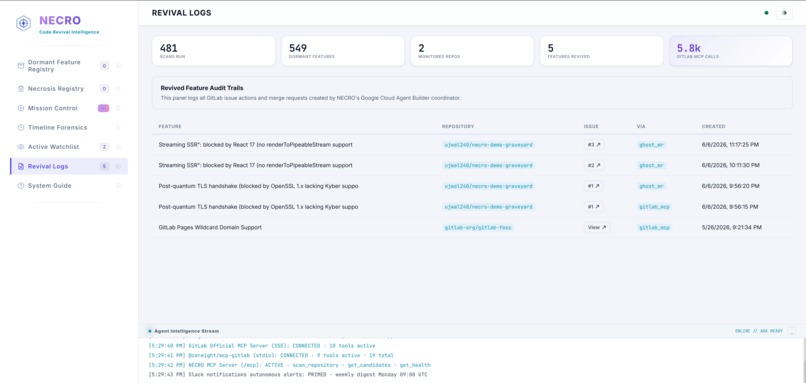Click Revival Logs count badge 5
Viewport: 806px width, 383px height.
pos(104,166)
